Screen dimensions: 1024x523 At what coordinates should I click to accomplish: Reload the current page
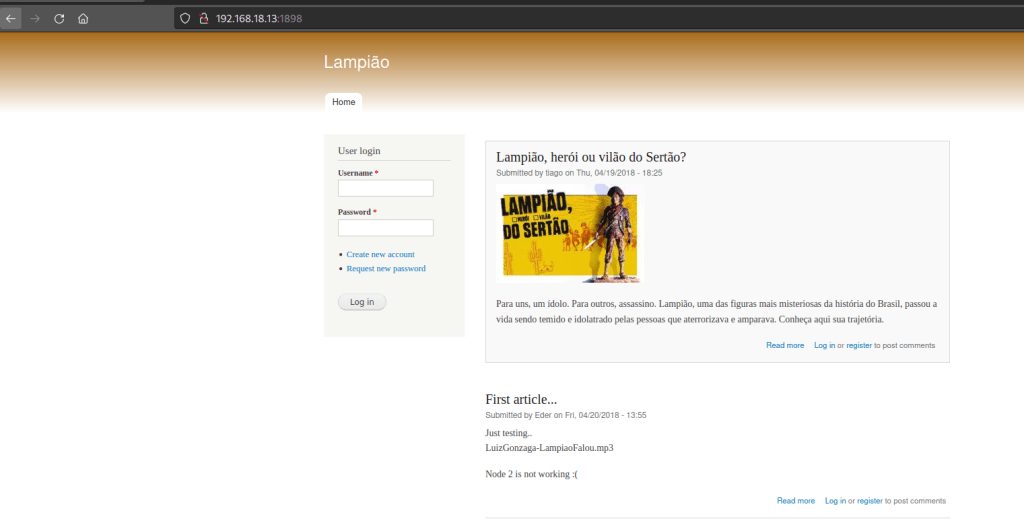pyautogui.click(x=59, y=18)
